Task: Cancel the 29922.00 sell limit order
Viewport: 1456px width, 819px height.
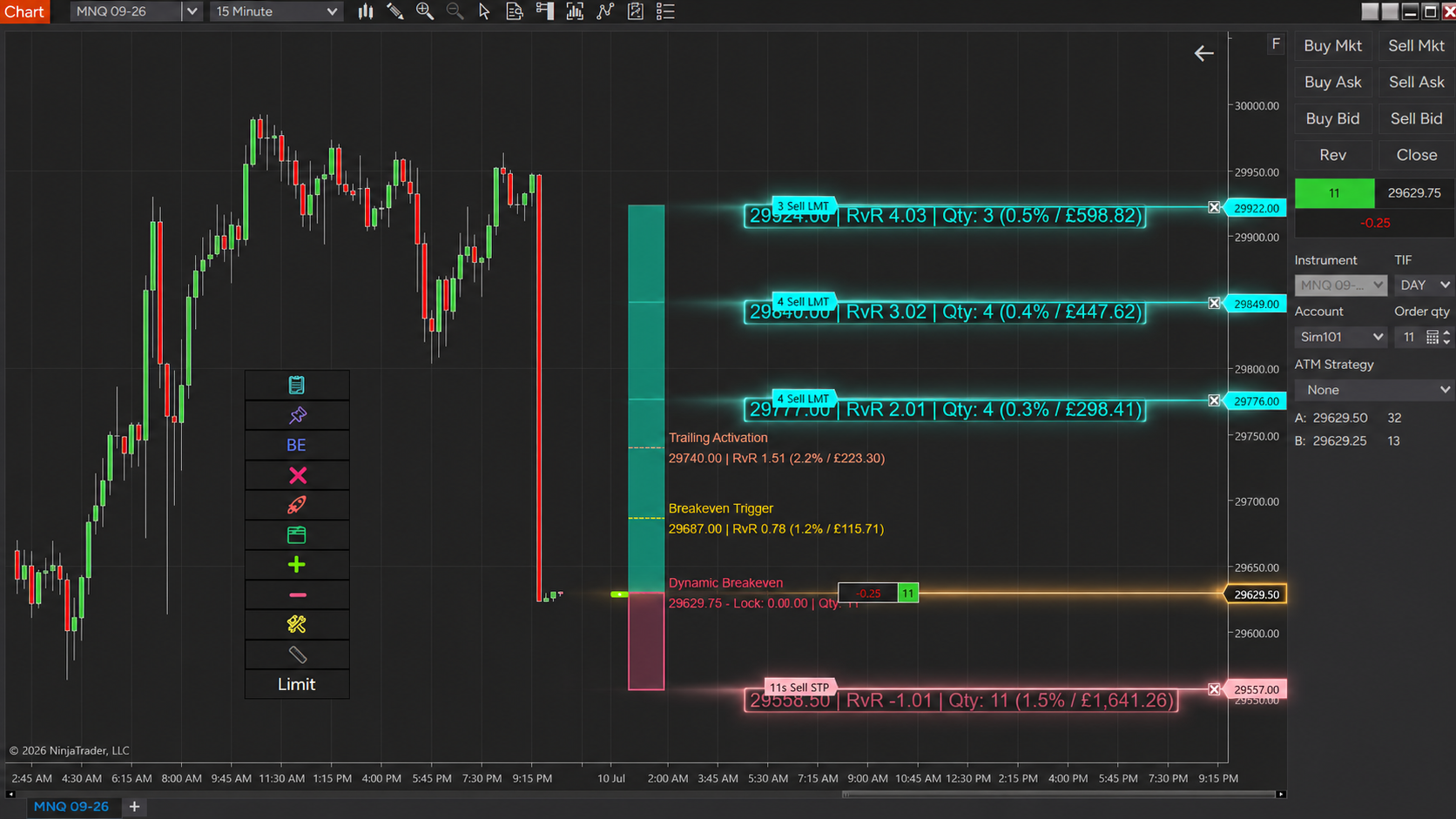Action: (1214, 207)
